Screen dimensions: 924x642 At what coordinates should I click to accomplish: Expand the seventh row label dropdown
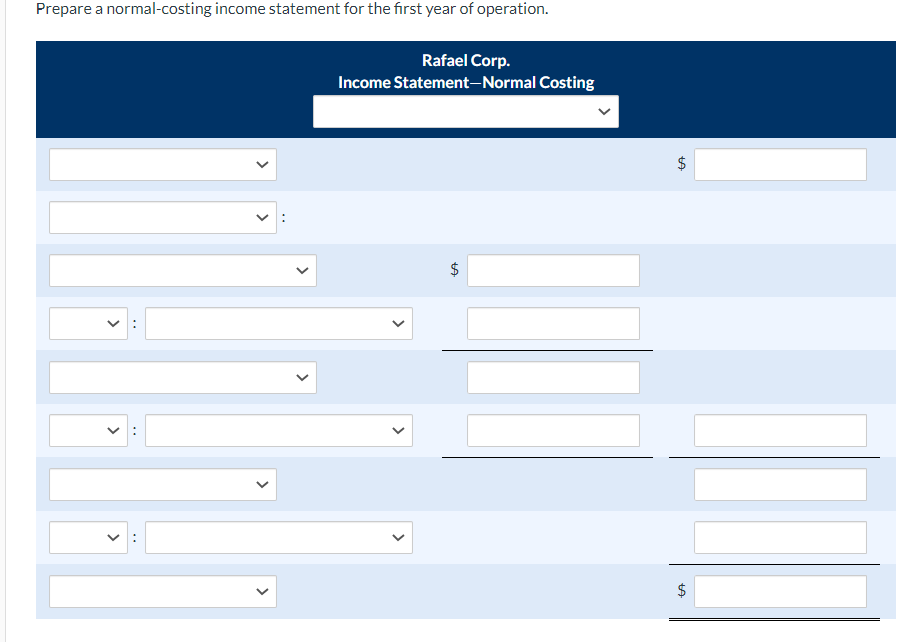pyautogui.click(x=163, y=485)
